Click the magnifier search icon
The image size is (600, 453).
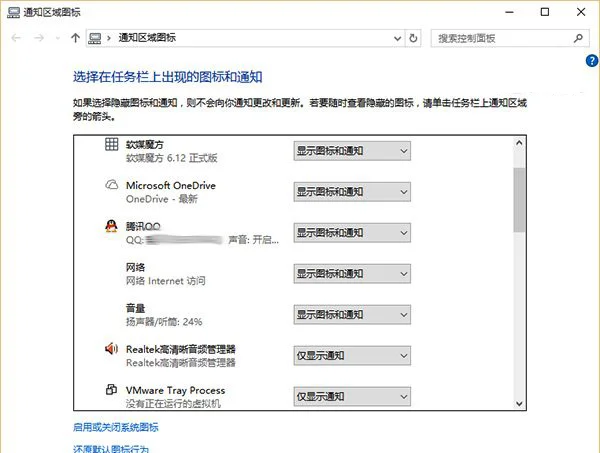[578, 38]
